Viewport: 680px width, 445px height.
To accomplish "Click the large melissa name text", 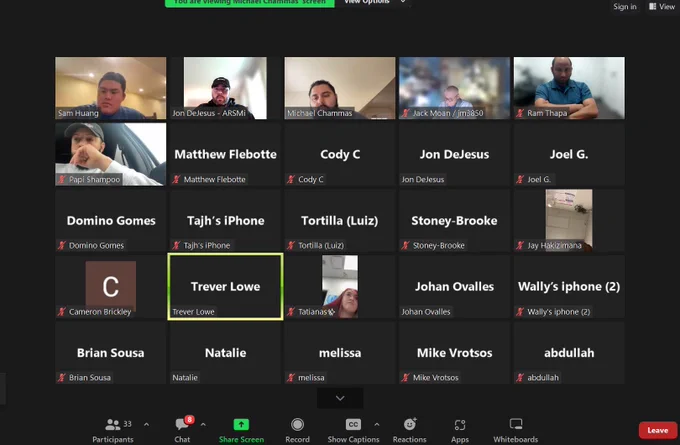I will click(340, 353).
